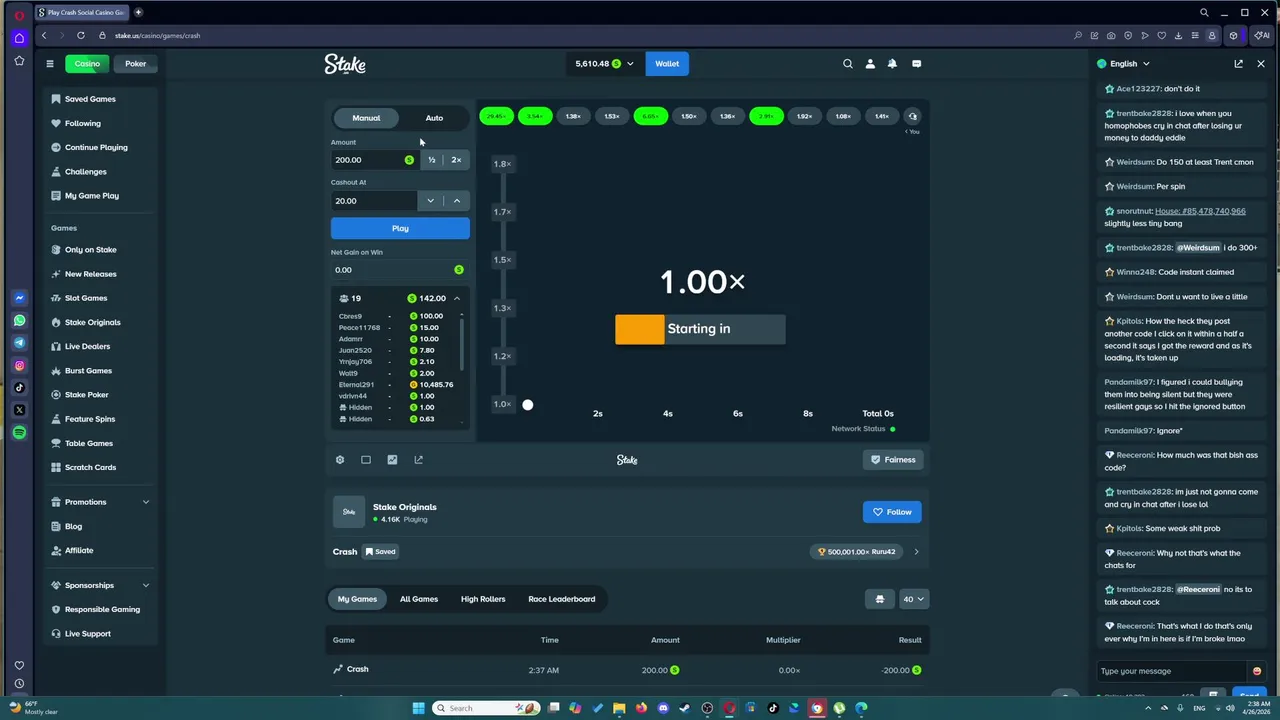Open Live Support link
1280x720 pixels.
point(88,634)
